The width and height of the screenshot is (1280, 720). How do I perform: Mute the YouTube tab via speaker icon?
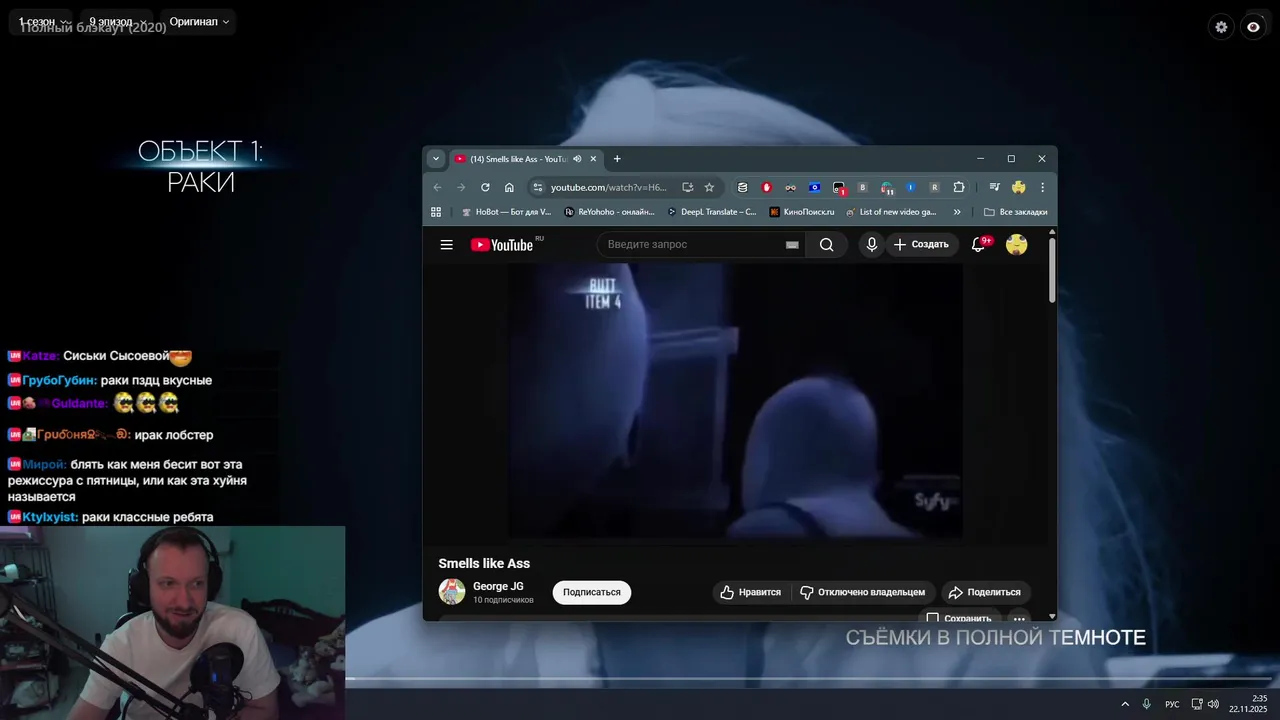(577, 159)
